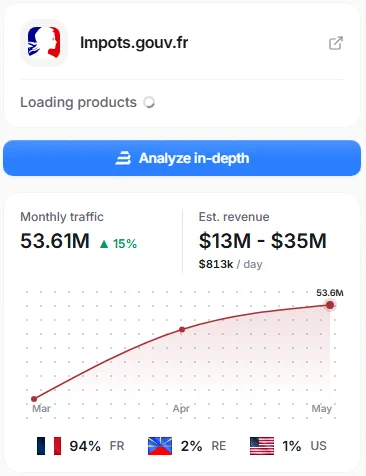Click the $13M - $35M revenue estimate
The height and width of the screenshot is (476, 366).
point(263,241)
